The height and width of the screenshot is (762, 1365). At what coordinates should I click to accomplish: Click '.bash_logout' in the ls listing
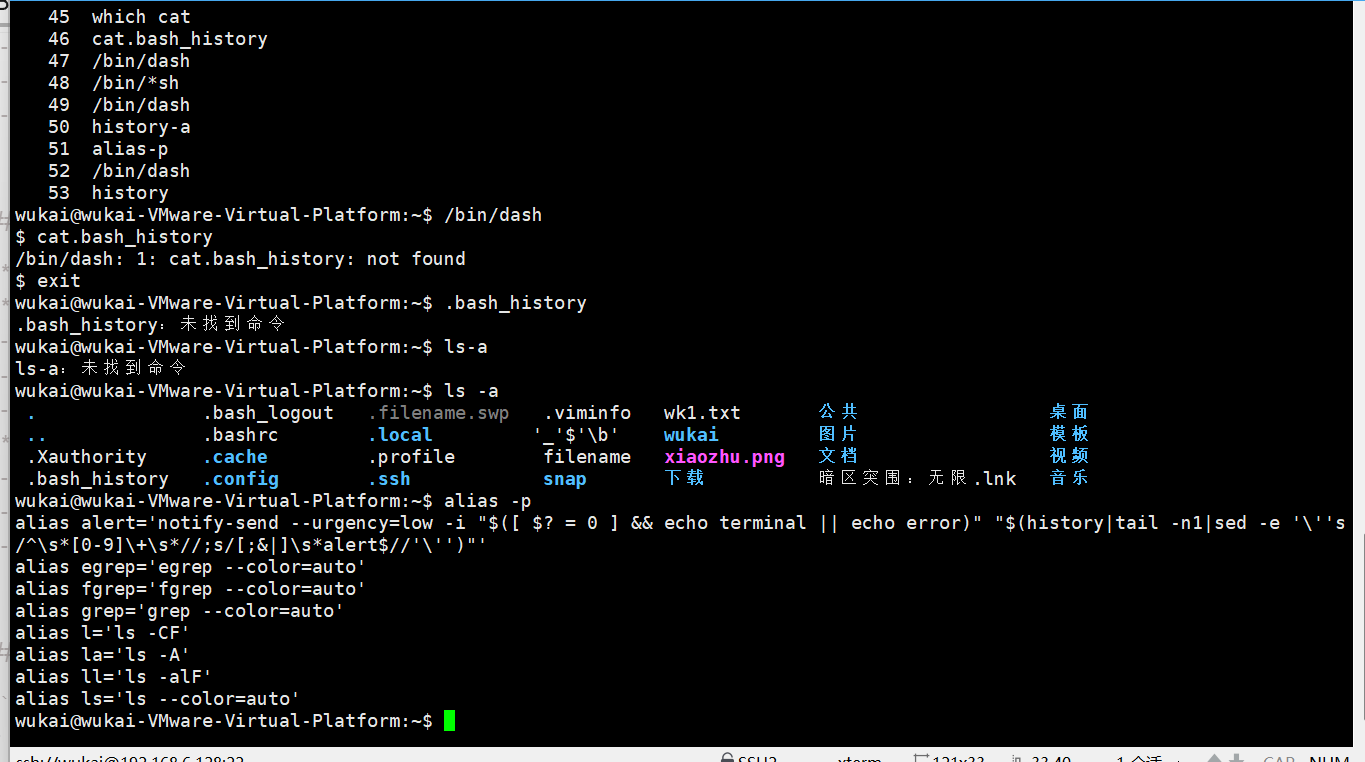(269, 413)
